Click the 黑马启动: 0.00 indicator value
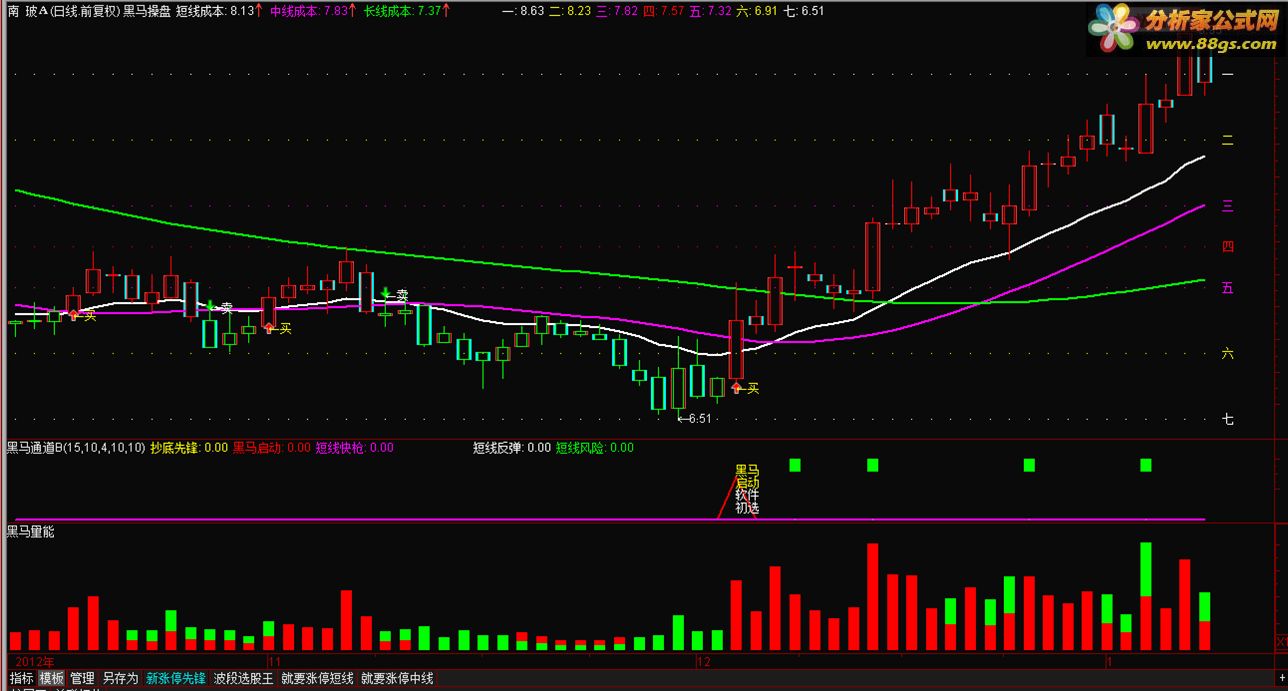This screenshot has height=691, width=1288. tap(272, 448)
